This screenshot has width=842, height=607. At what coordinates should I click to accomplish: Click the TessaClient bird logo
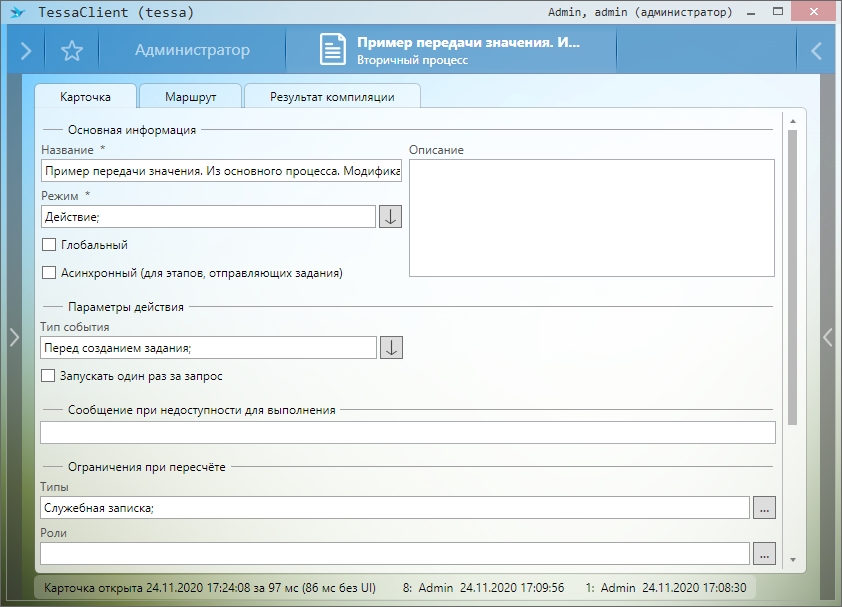pos(17,13)
